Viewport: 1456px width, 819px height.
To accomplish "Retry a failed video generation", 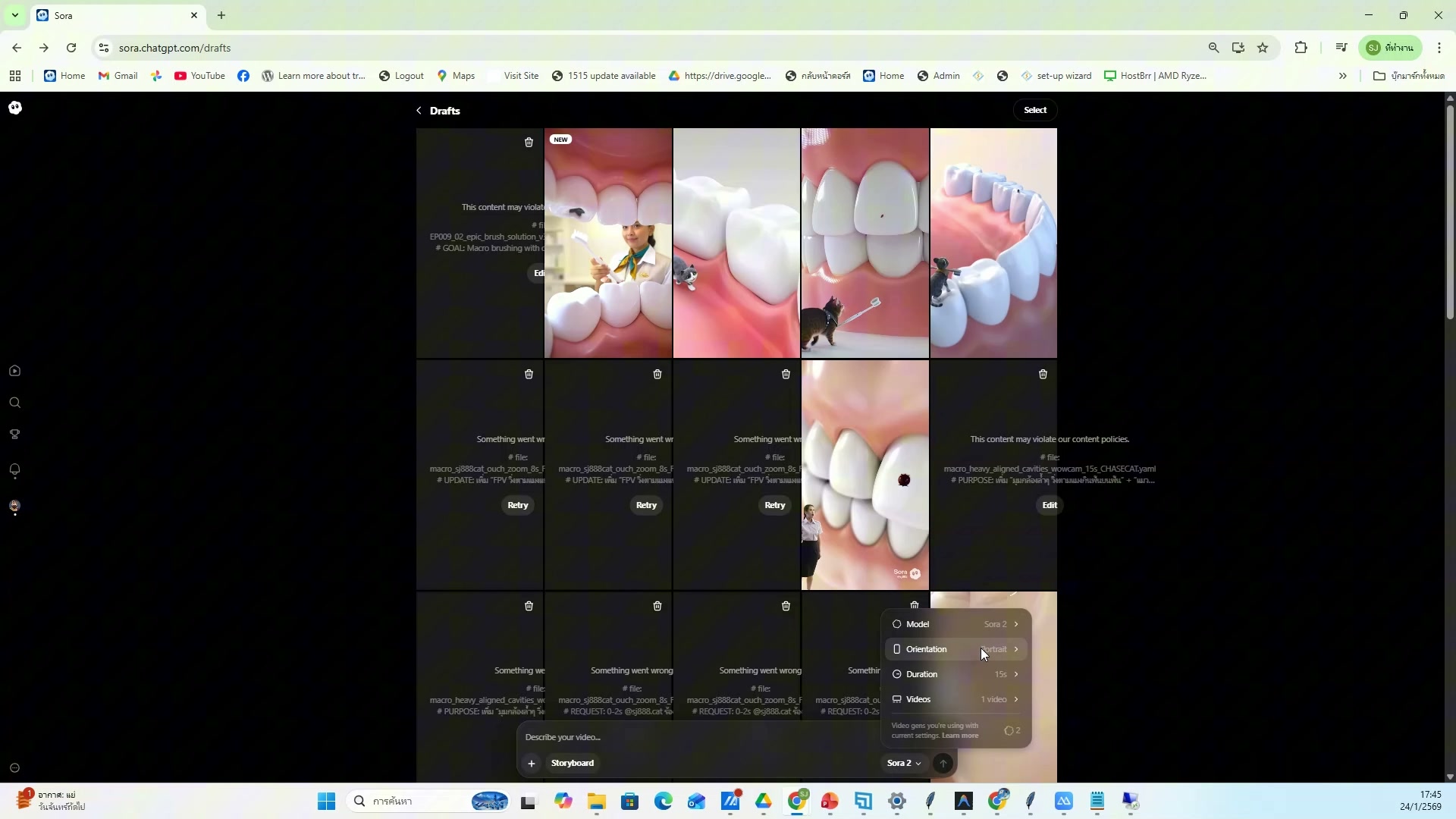I will coord(516,504).
